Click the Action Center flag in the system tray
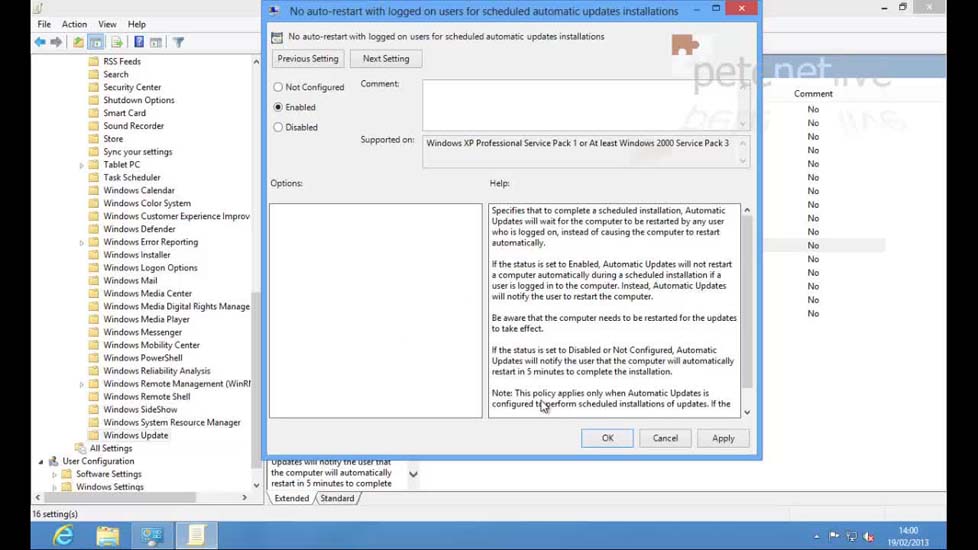 point(834,536)
